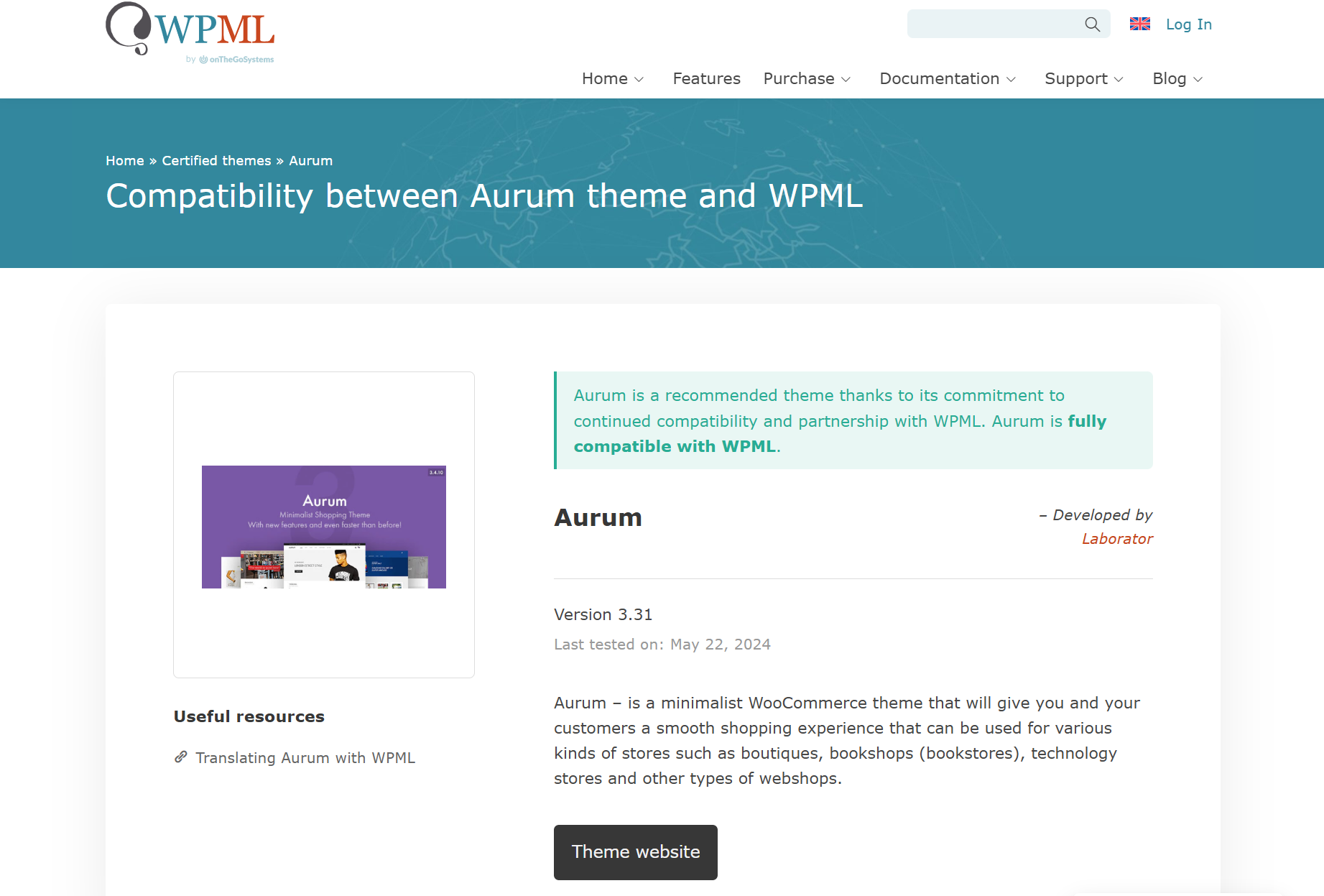Expand the Documentation menu chevron
Image resolution: width=1324 pixels, height=896 pixels.
1011,80
